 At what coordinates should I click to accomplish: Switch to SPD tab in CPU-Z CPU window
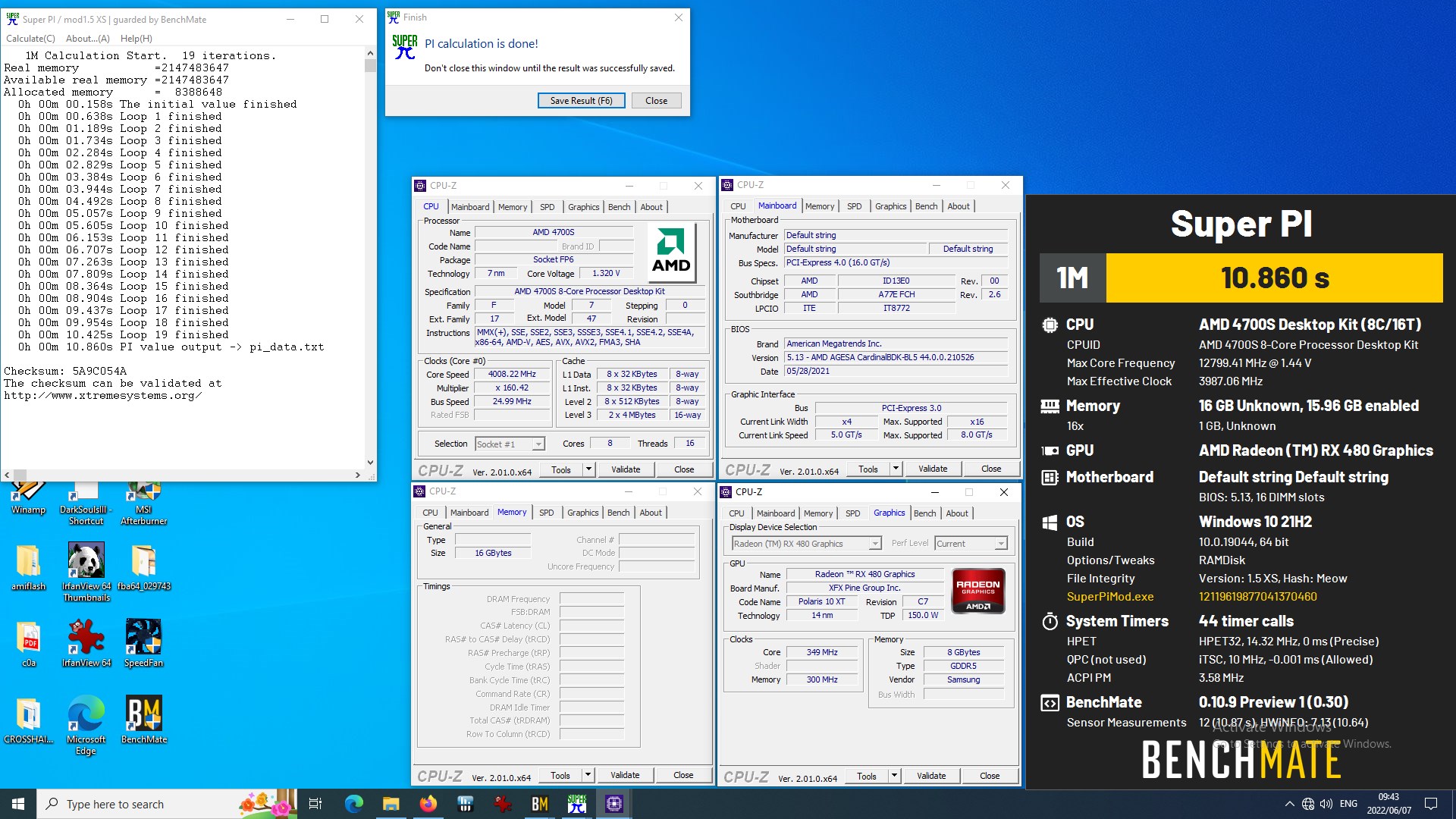pyautogui.click(x=547, y=207)
